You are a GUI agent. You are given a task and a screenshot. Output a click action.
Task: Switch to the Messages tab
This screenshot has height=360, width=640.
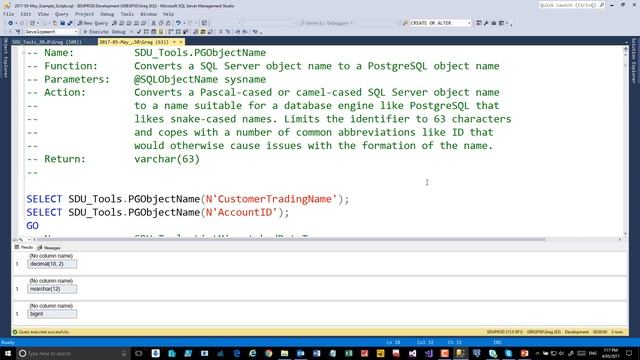coord(49,248)
